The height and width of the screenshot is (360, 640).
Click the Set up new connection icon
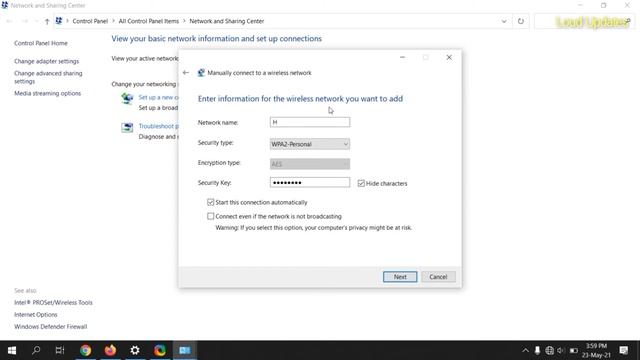(127, 98)
